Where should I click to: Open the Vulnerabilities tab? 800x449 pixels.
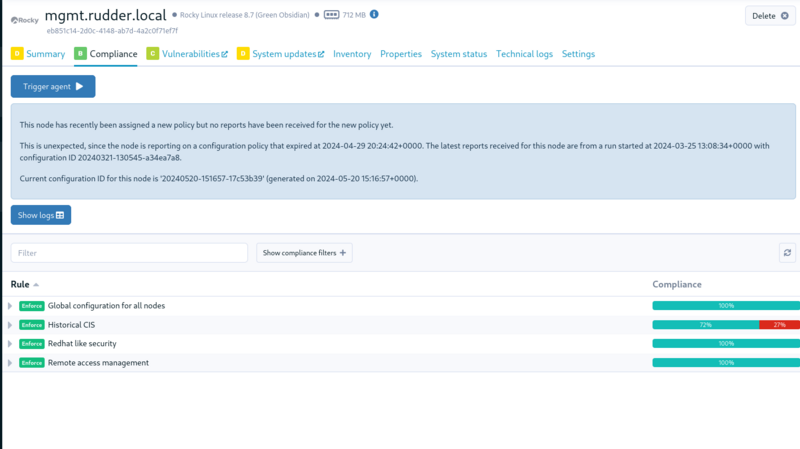pos(190,54)
